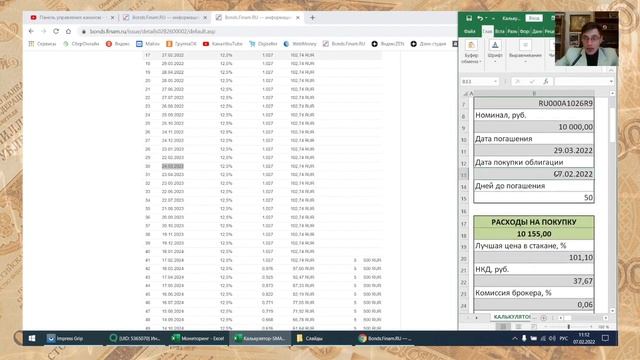Select the best price cell 101,10
This screenshot has width=640, height=360.
(533, 258)
